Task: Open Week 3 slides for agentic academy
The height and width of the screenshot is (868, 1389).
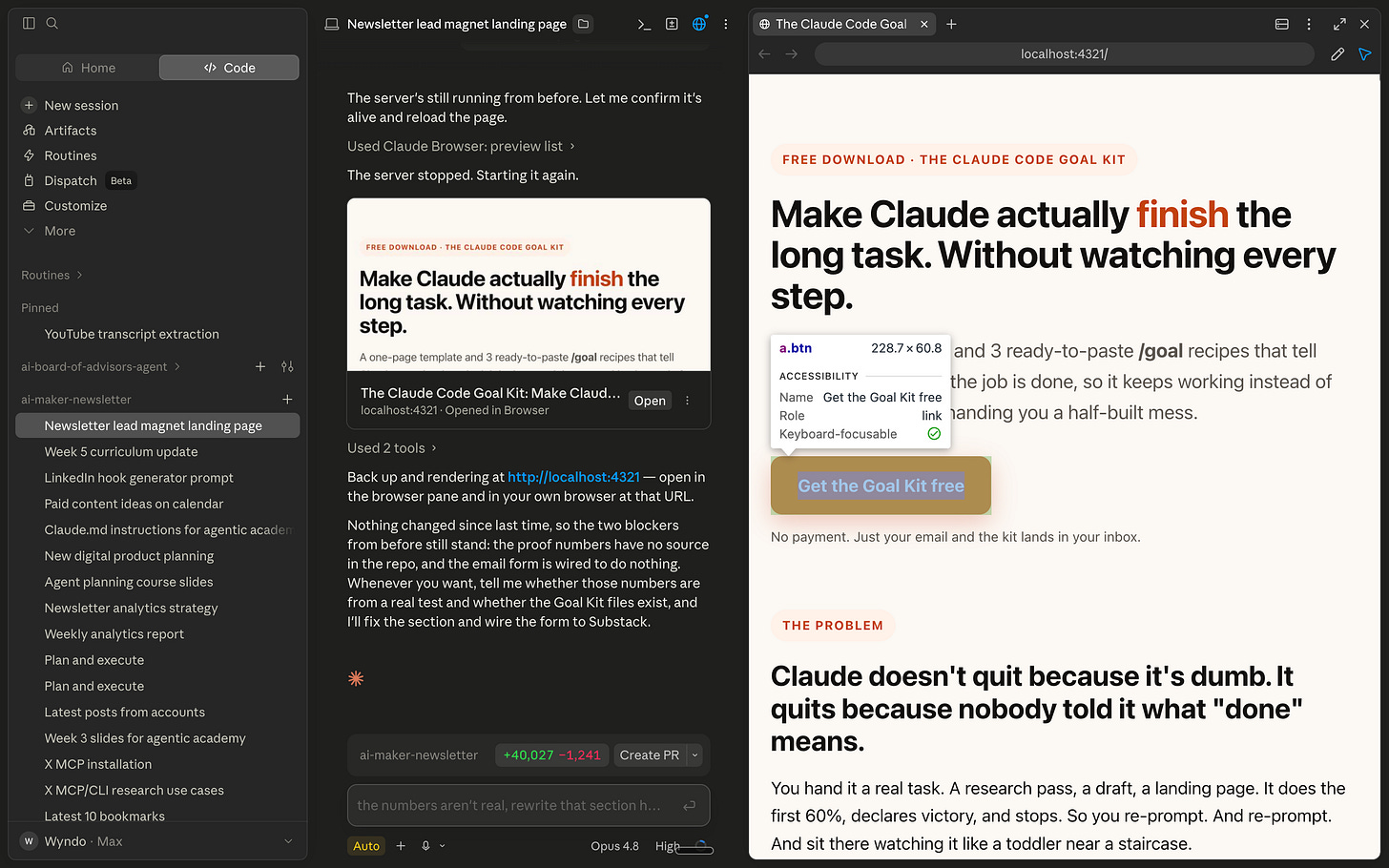Action: 145,738
